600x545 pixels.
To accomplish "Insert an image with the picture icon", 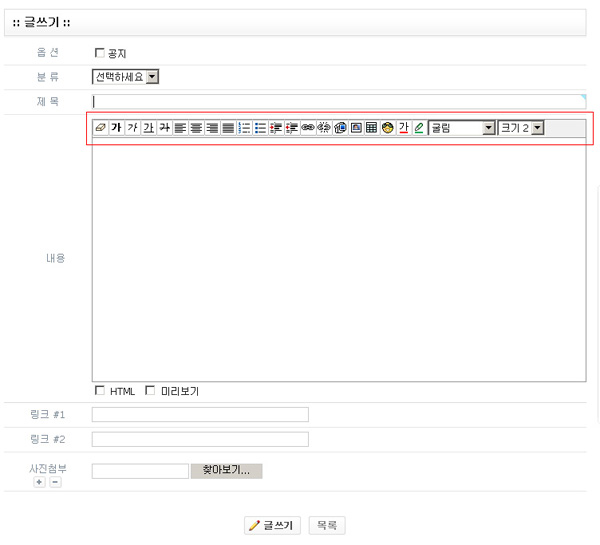I will click(356, 127).
